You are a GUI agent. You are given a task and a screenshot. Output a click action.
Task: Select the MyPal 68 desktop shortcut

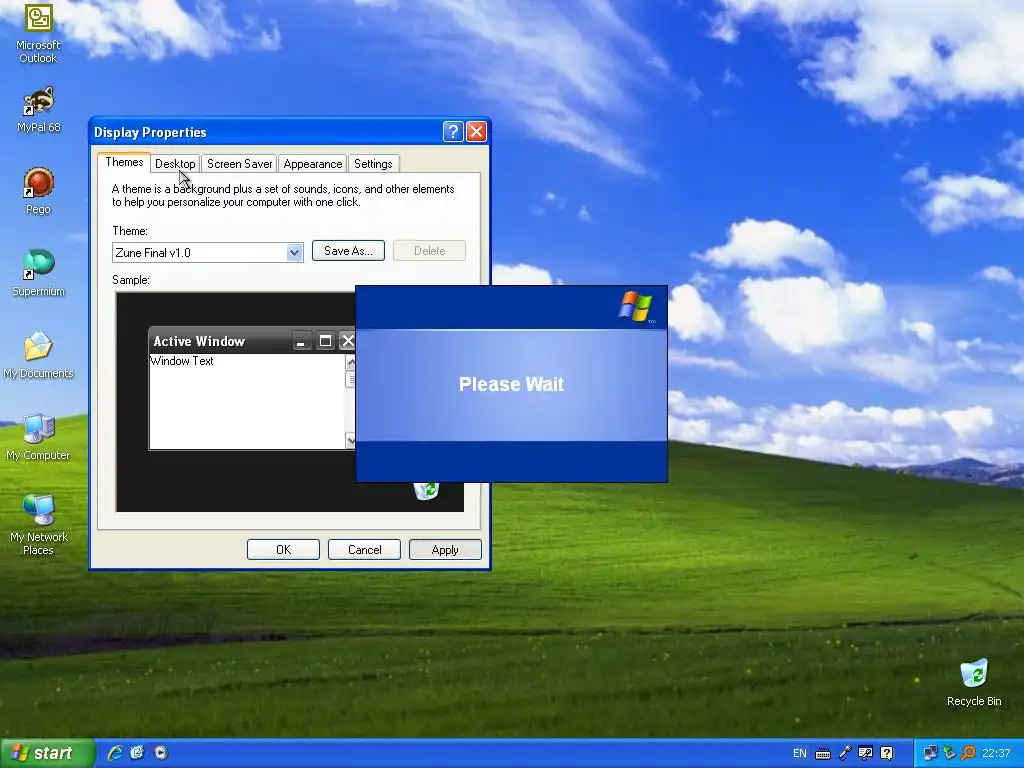39,109
